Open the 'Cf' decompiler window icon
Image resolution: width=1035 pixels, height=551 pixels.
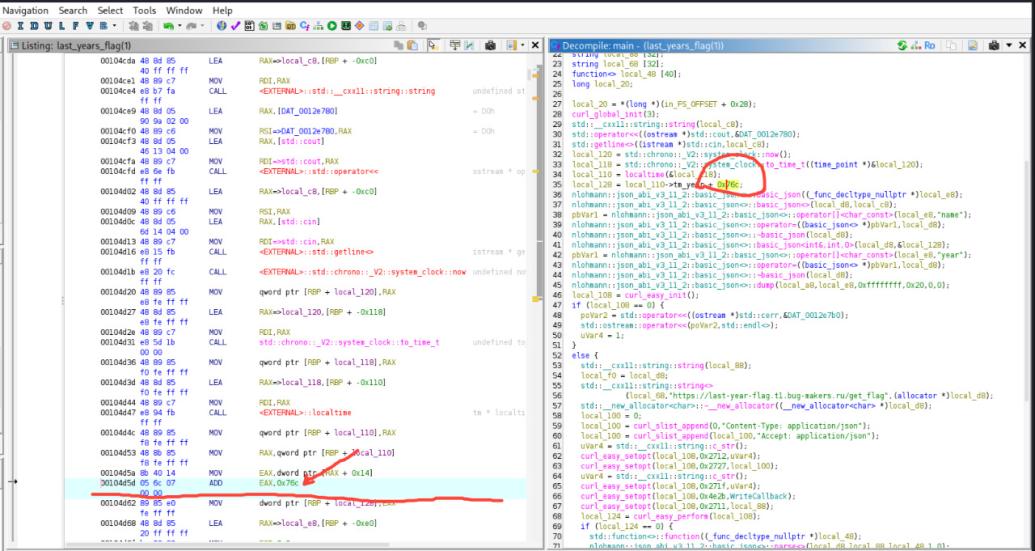point(305,26)
